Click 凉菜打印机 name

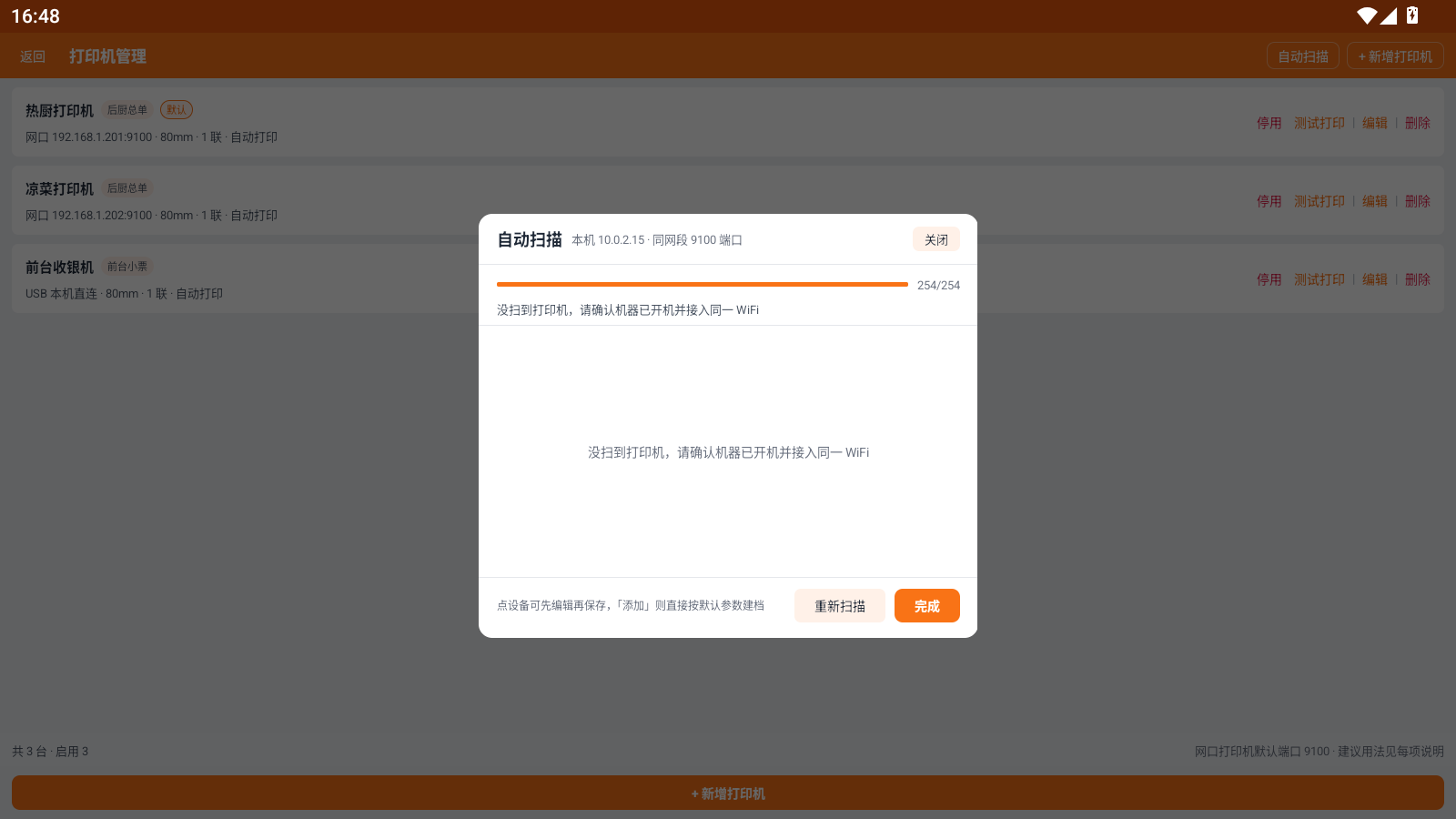(59, 188)
